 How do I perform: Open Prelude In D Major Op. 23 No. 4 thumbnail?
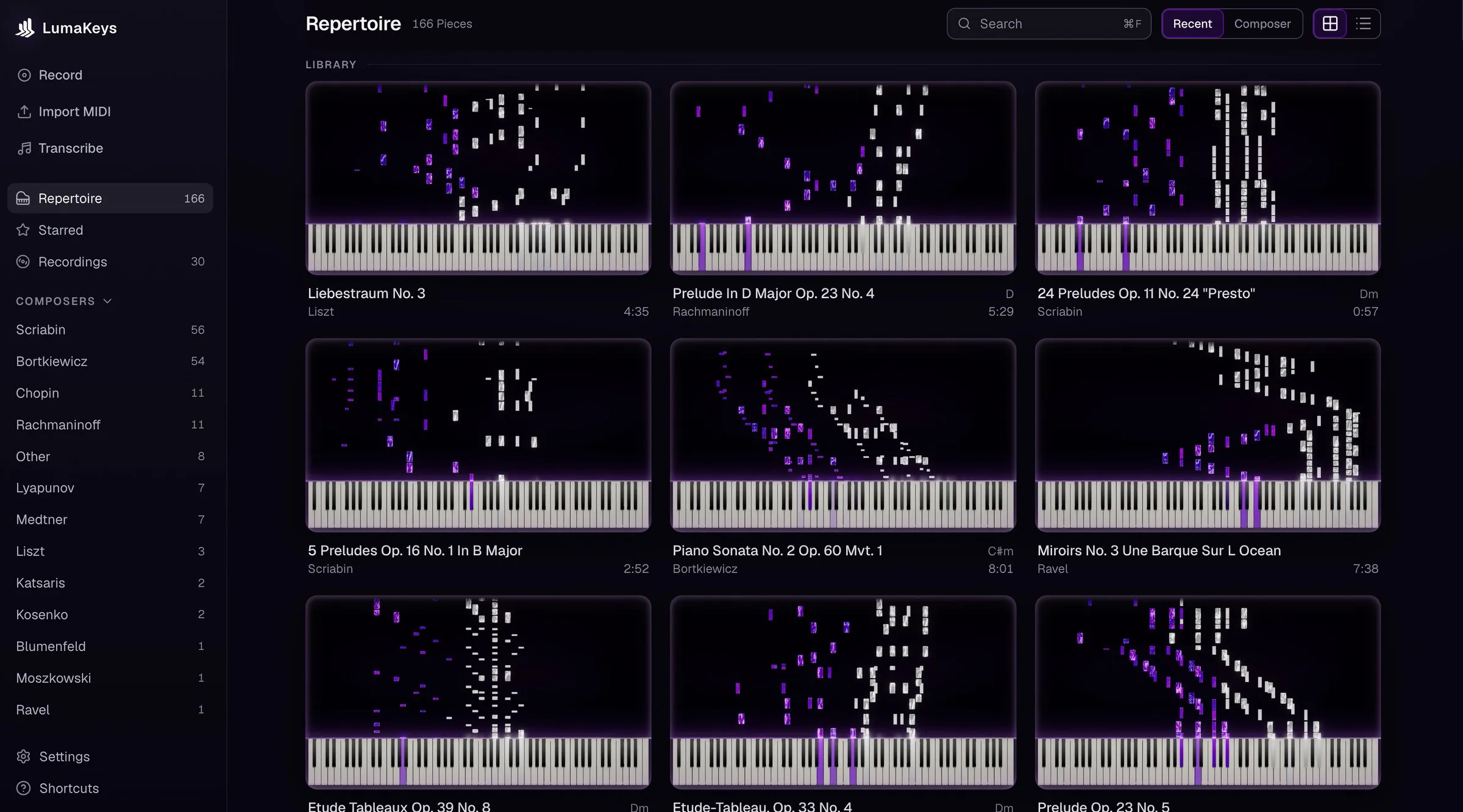click(843, 178)
